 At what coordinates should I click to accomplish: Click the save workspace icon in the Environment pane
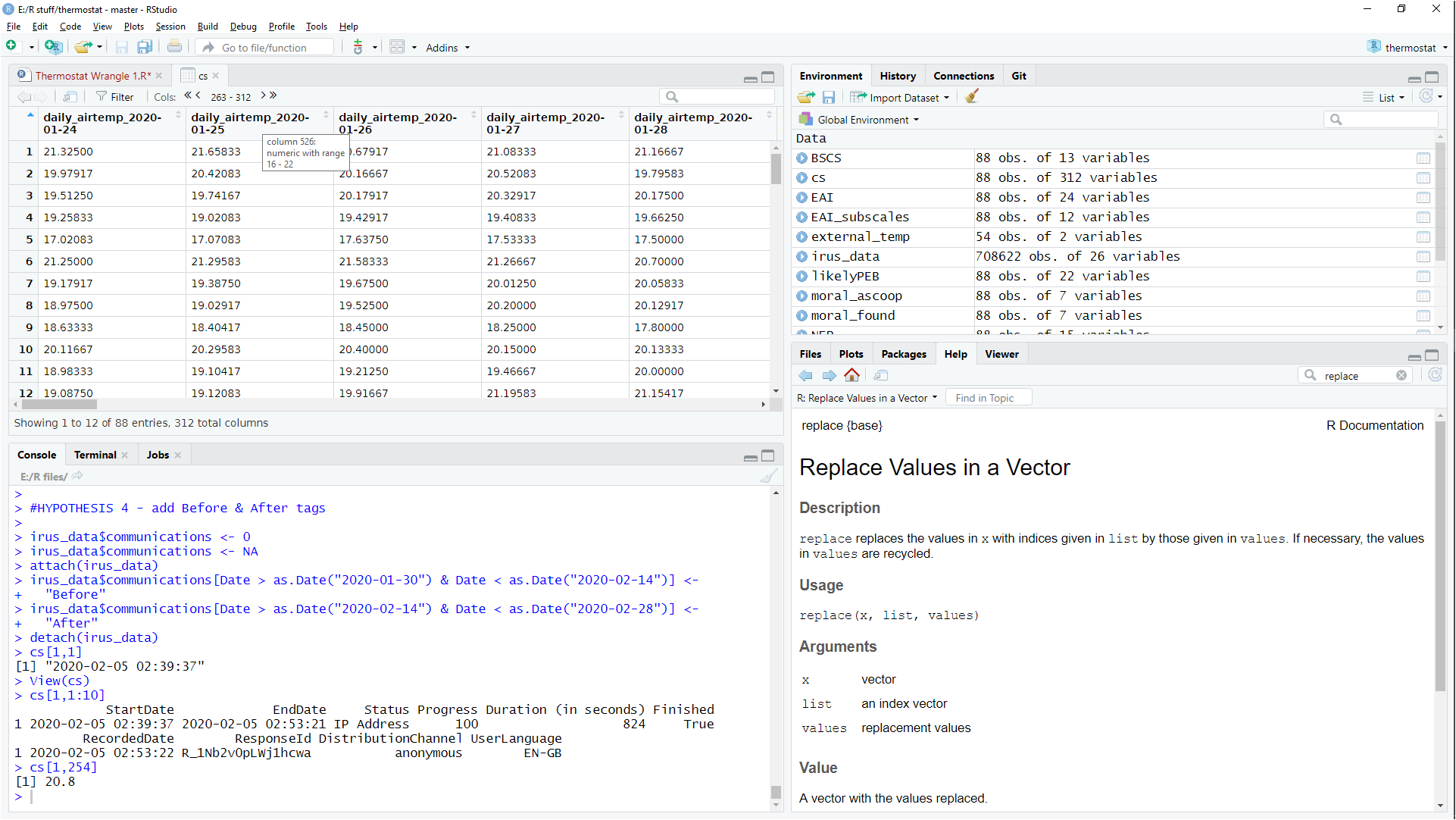(829, 97)
